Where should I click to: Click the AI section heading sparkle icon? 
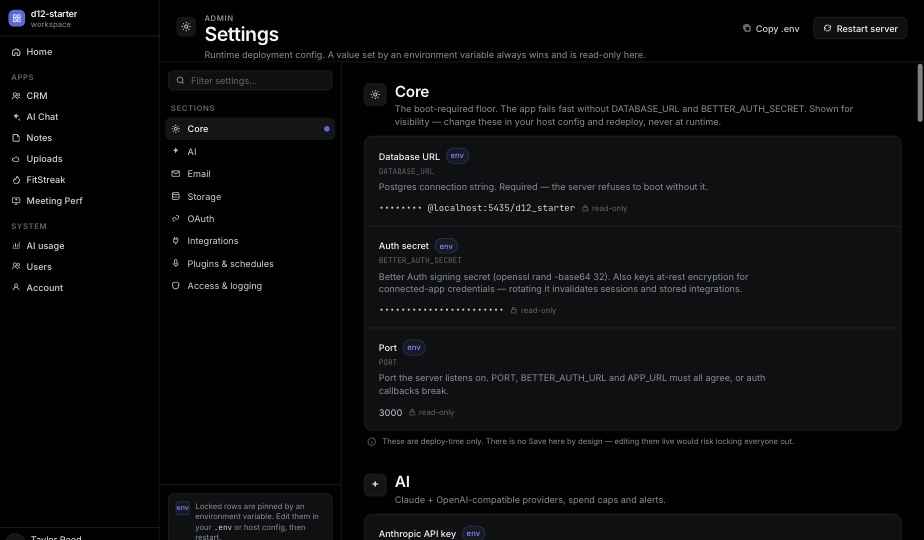375,485
